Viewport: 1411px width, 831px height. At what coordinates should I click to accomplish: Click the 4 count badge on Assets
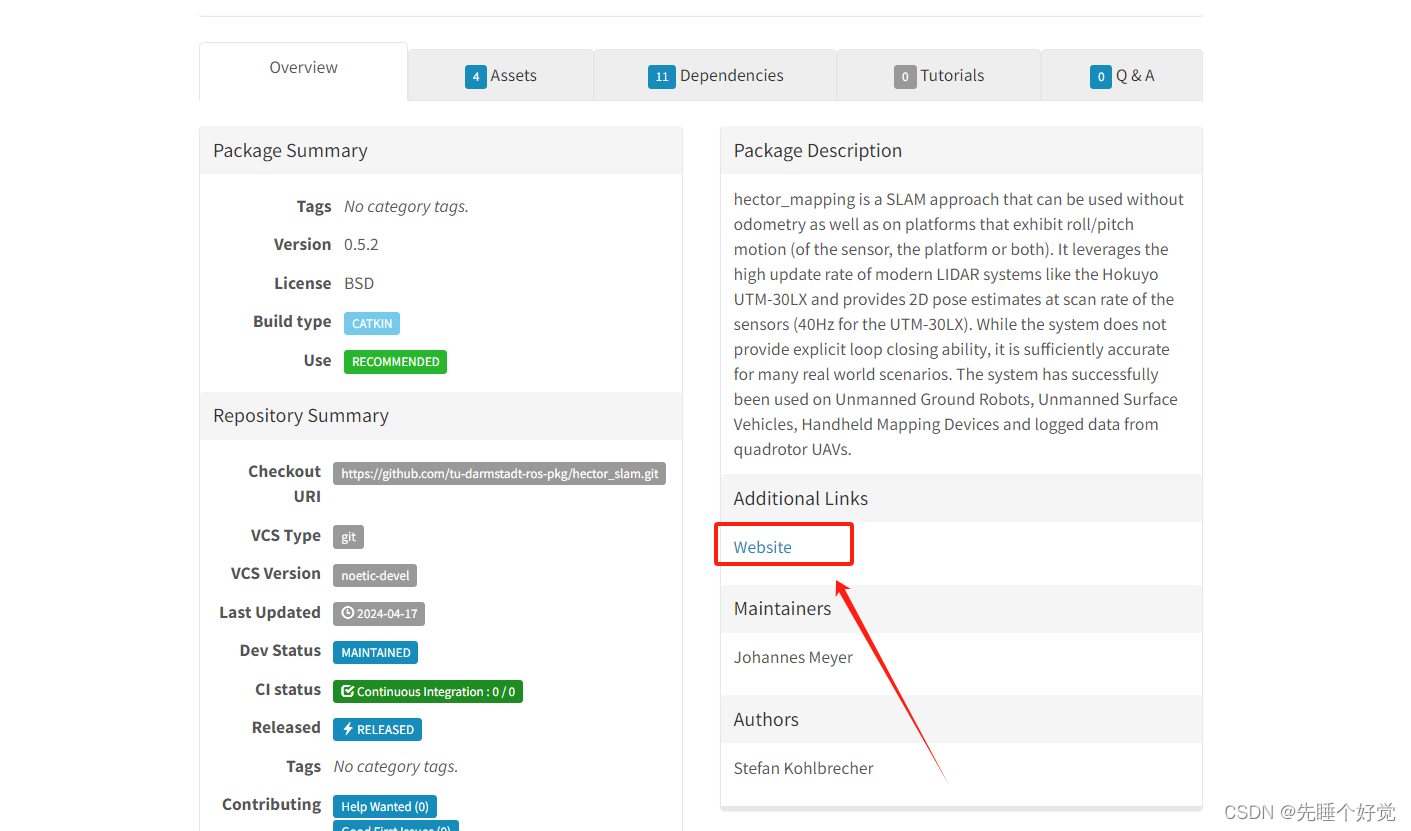[476, 77]
